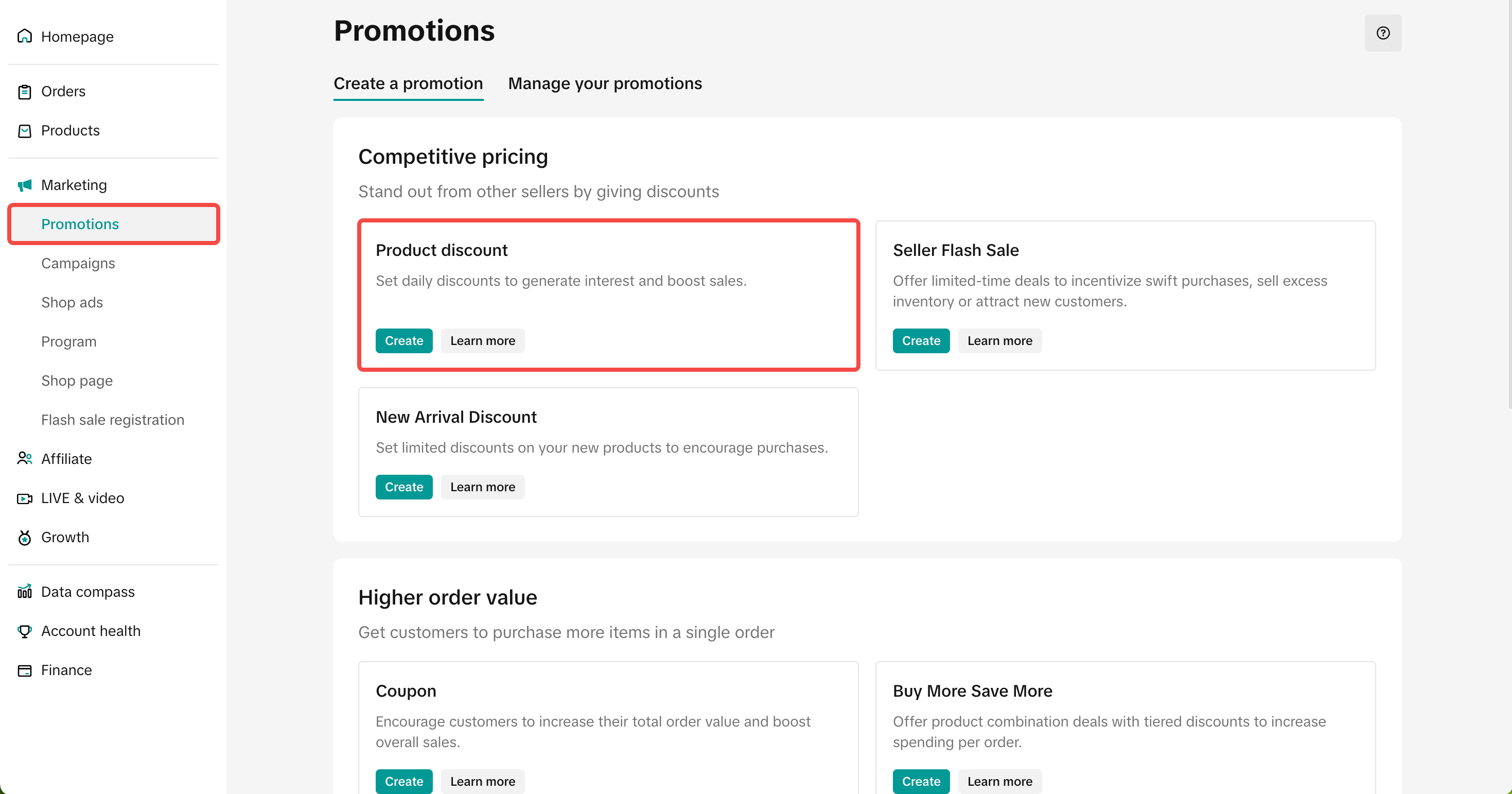Create a Product discount promotion

[x=404, y=341]
